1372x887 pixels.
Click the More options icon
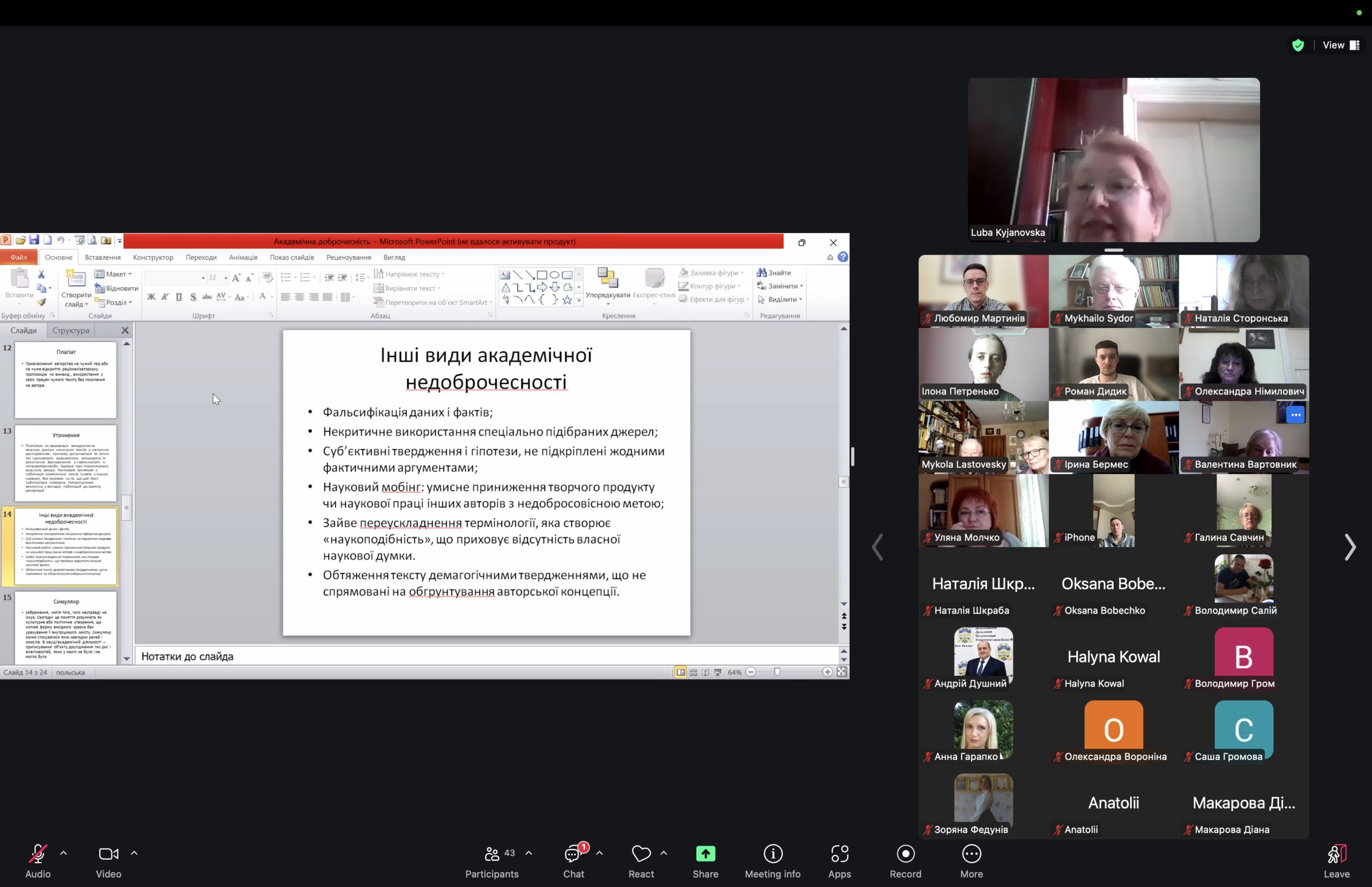coord(971,855)
